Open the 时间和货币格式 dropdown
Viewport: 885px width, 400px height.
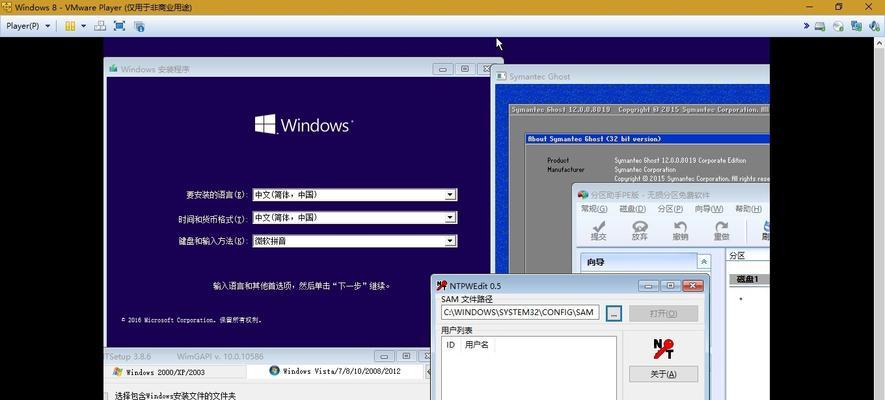pyautogui.click(x=449, y=218)
